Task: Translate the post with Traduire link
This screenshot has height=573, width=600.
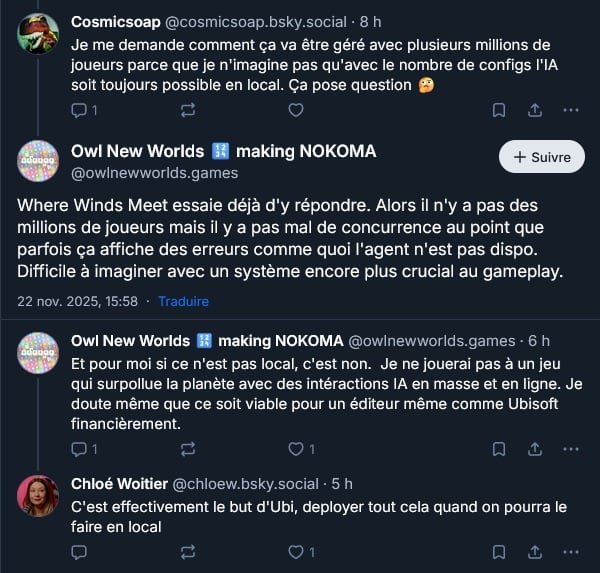Action: click(x=184, y=300)
